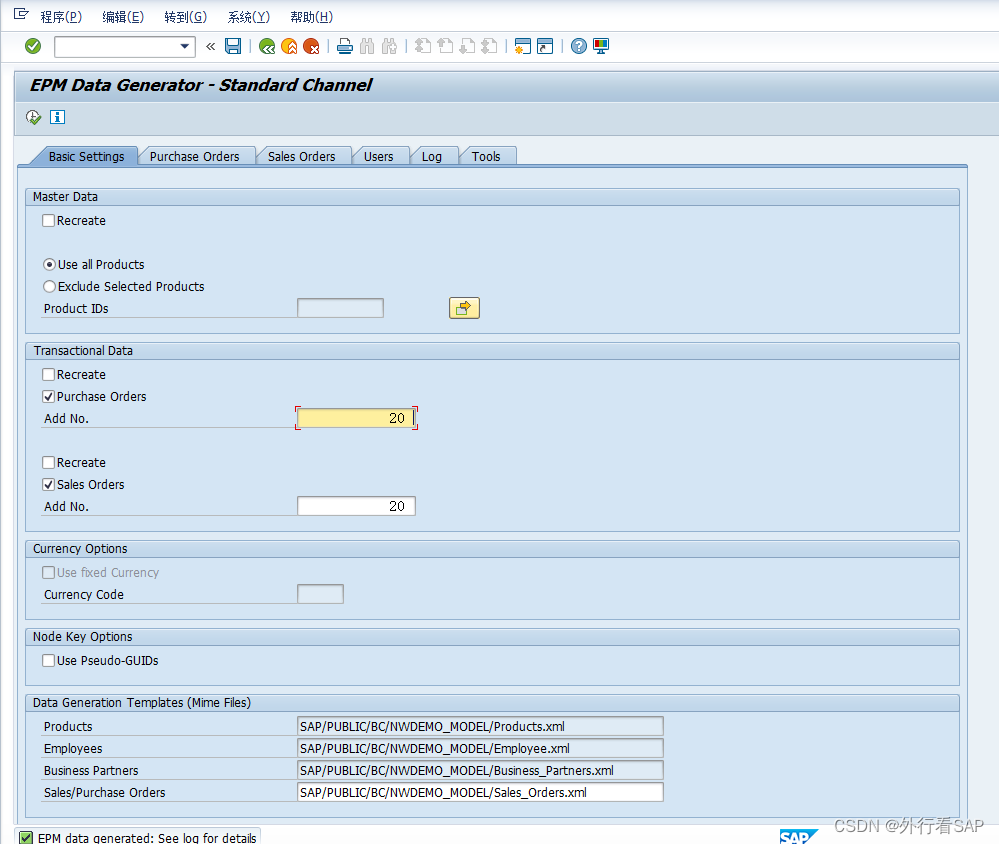Viewport: 999px width, 844px height.
Task: Open the 帮助(H) menu
Action: pyautogui.click(x=312, y=17)
